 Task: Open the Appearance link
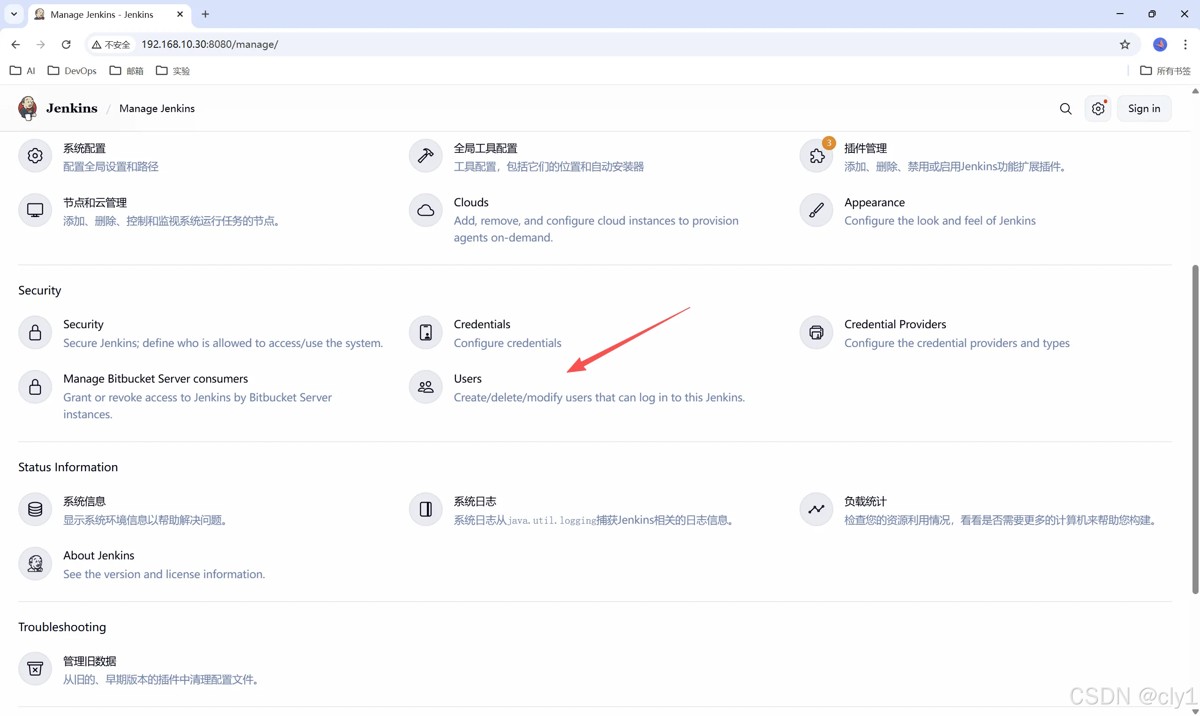(874, 202)
